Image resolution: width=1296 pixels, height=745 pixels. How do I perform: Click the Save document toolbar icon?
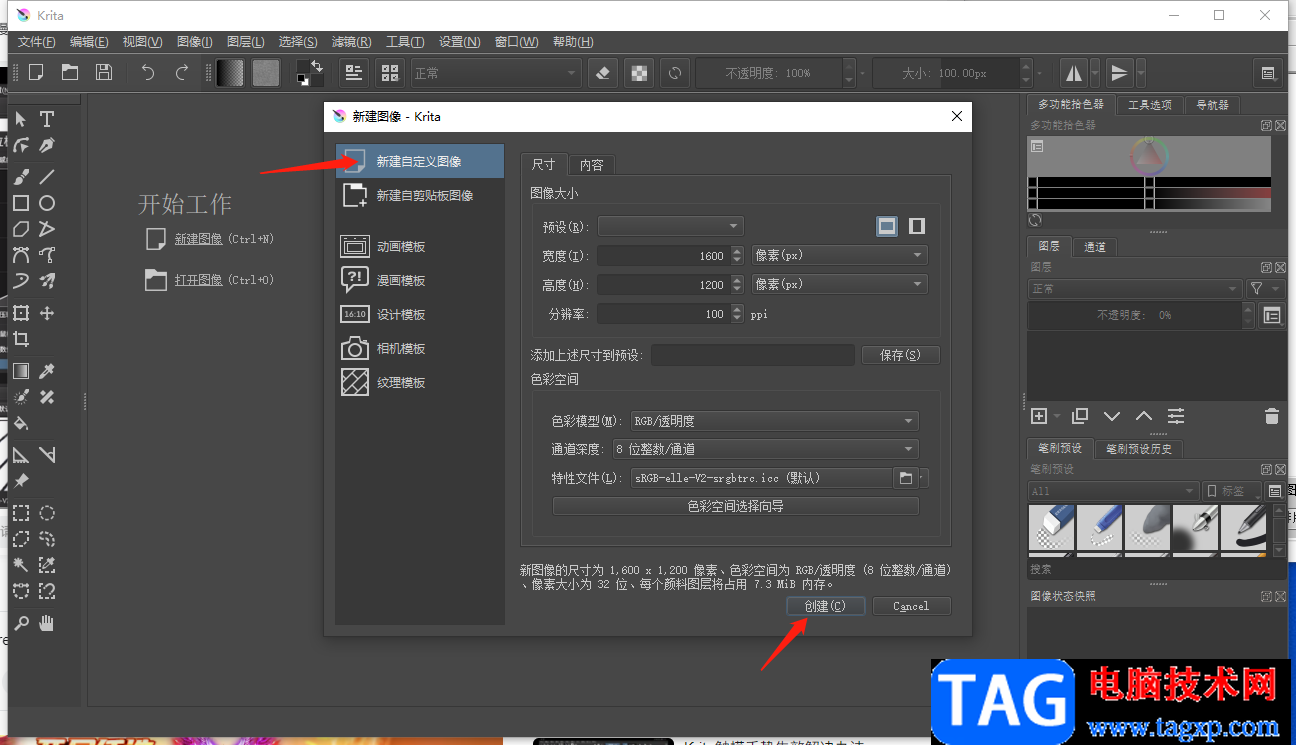[103, 72]
